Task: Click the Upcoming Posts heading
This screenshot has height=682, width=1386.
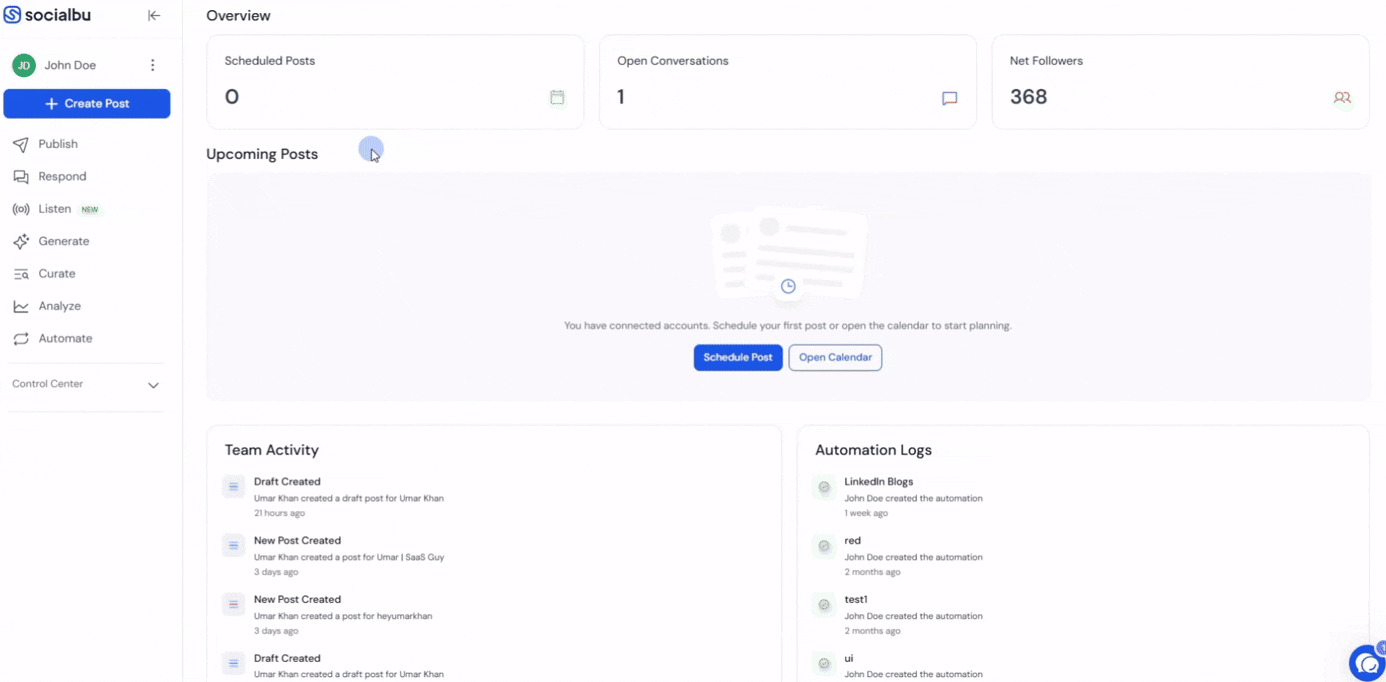Action: coord(262,154)
